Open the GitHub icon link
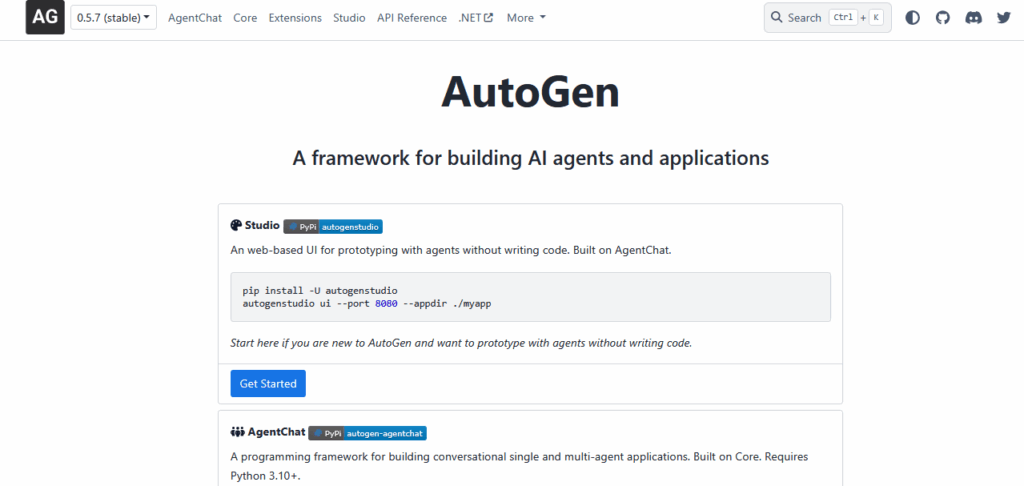Image resolution: width=1024 pixels, height=486 pixels. click(x=943, y=18)
